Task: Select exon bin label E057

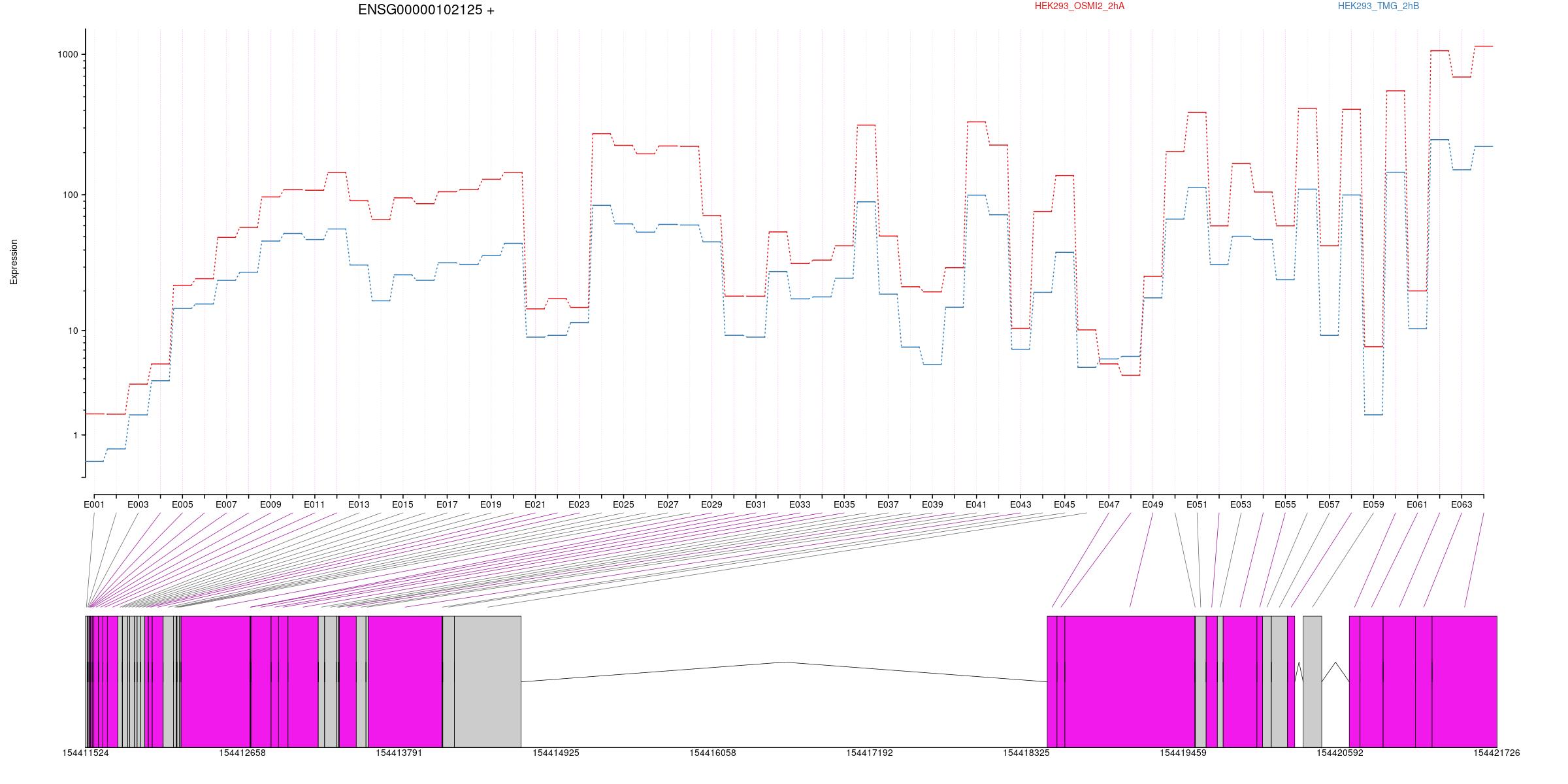Action: tap(1329, 504)
